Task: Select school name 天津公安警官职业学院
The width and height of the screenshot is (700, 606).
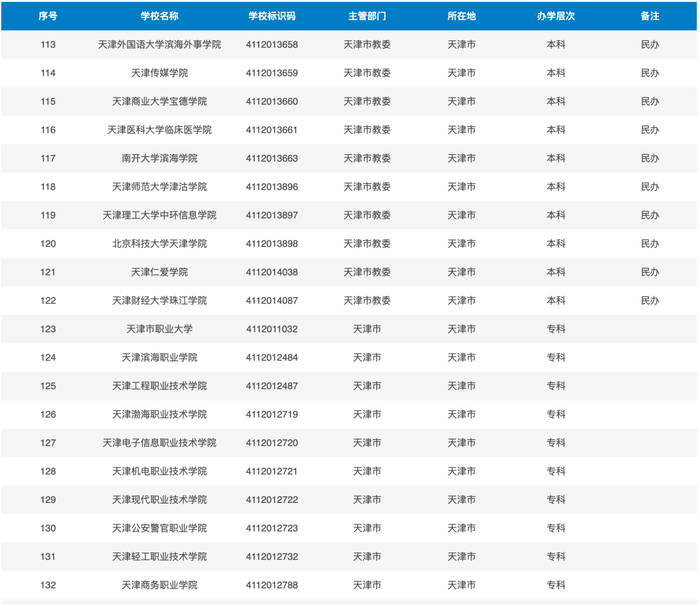Action: point(159,529)
